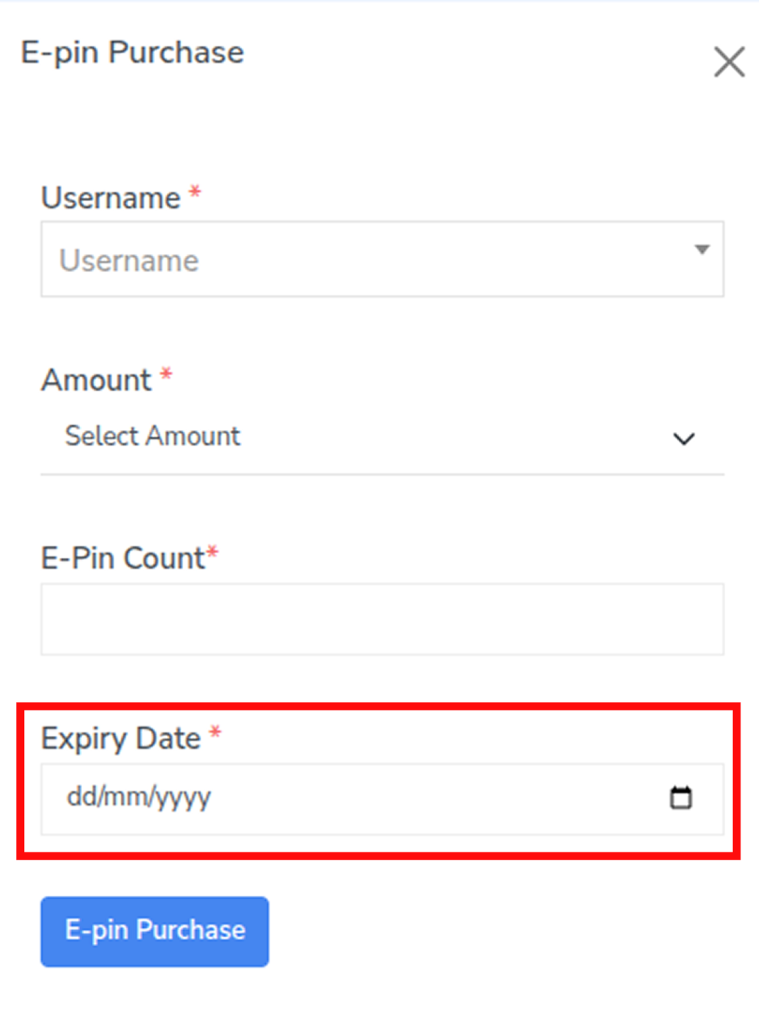Click the Username dropdown arrow
The image size is (759, 1024).
pyautogui.click(x=702, y=249)
